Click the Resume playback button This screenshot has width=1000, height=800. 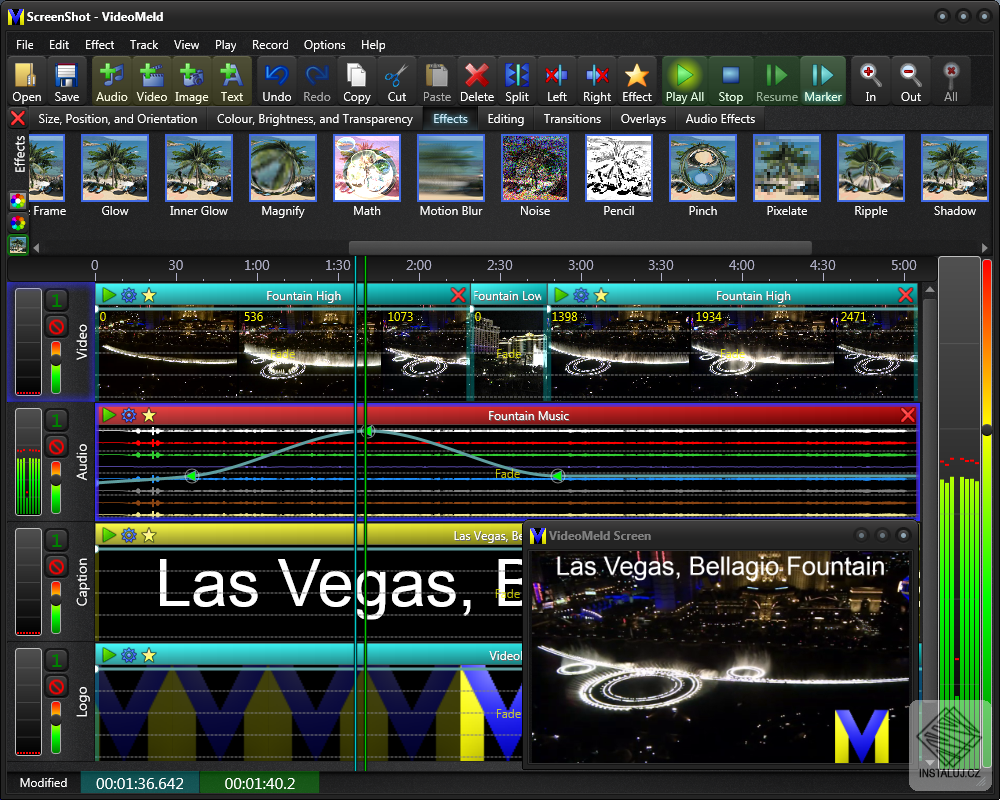click(777, 81)
